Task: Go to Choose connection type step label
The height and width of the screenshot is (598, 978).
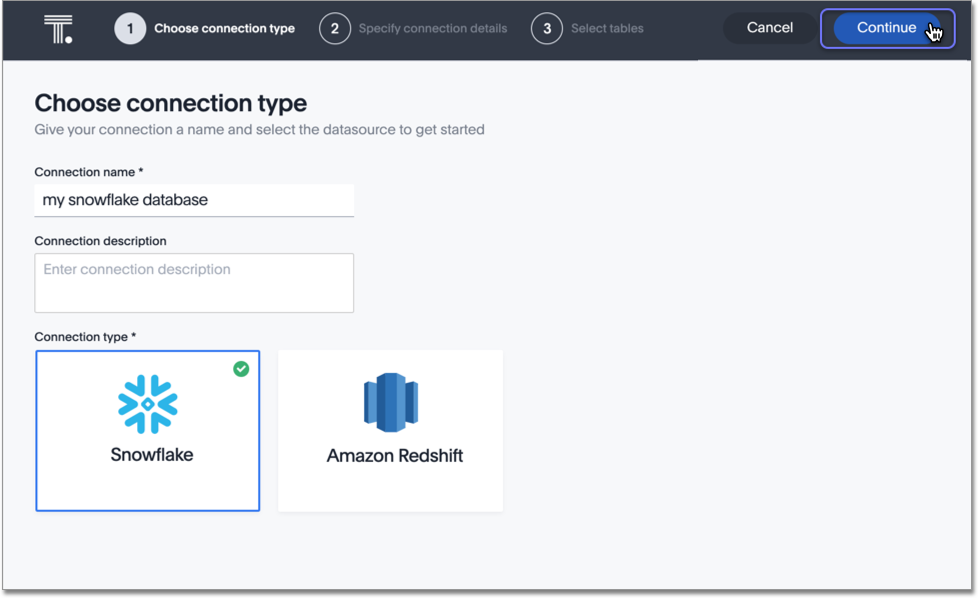Action: pos(224,29)
